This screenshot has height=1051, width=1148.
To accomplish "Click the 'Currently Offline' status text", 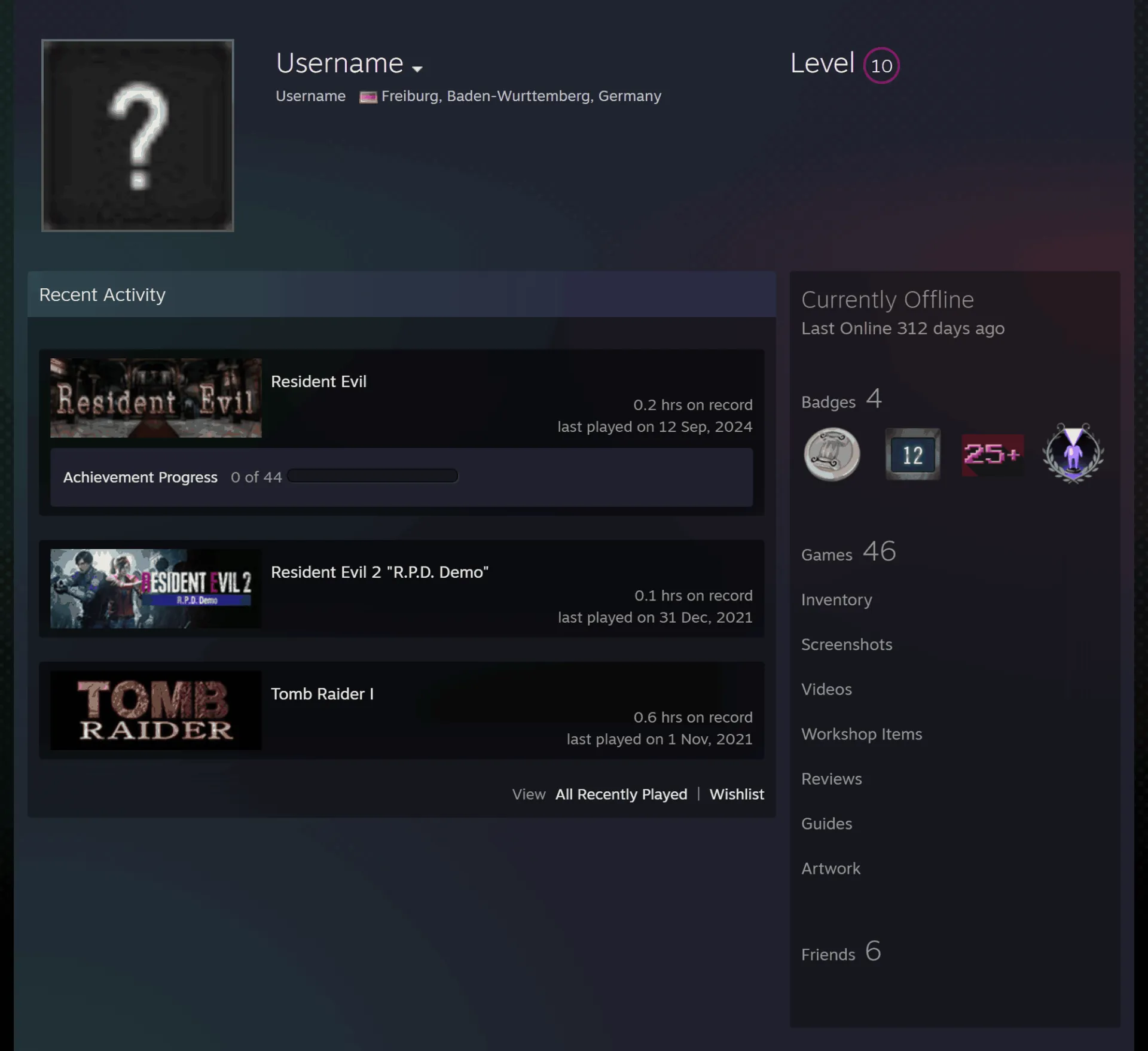I will tap(887, 300).
